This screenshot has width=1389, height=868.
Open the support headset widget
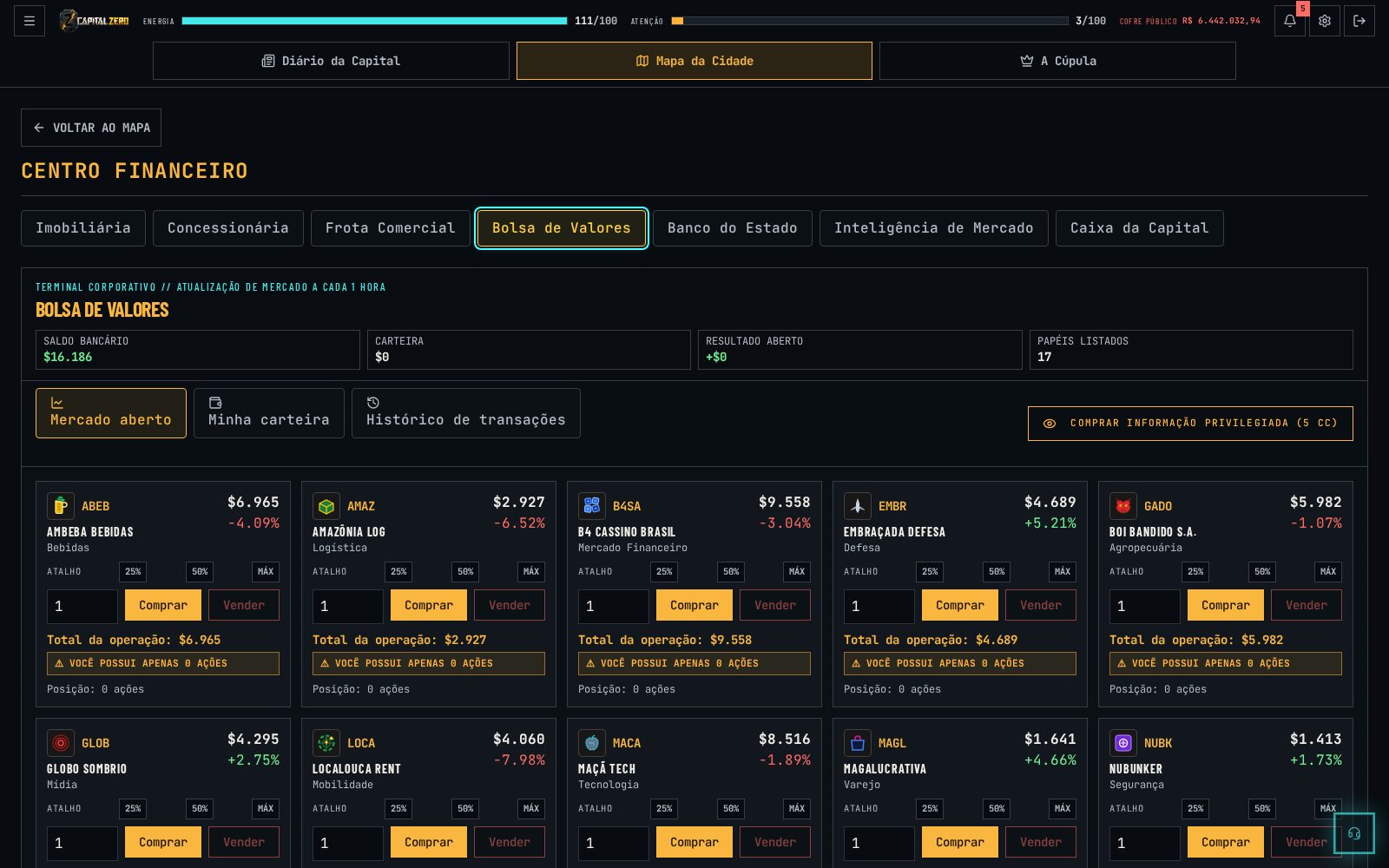click(1354, 833)
